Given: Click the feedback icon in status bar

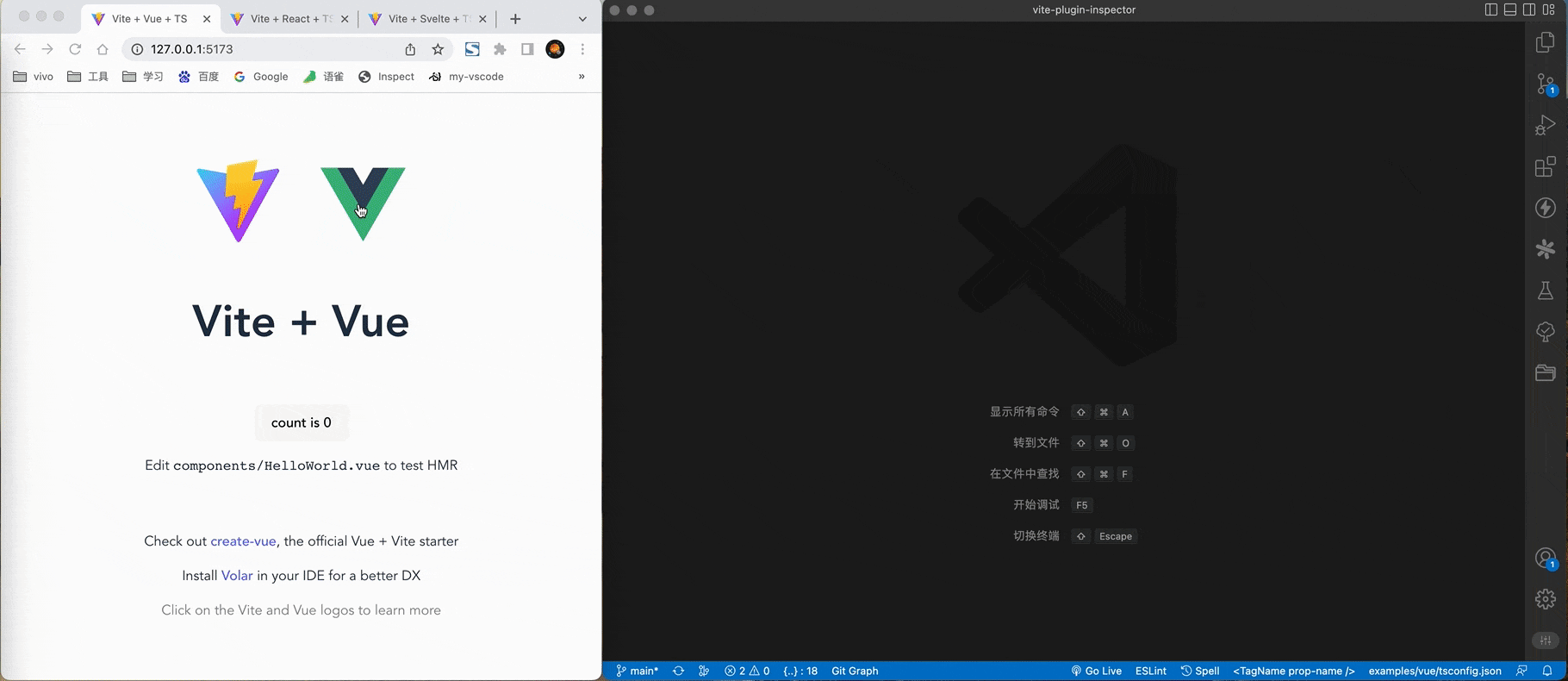Looking at the screenshot, I should [x=1521, y=671].
